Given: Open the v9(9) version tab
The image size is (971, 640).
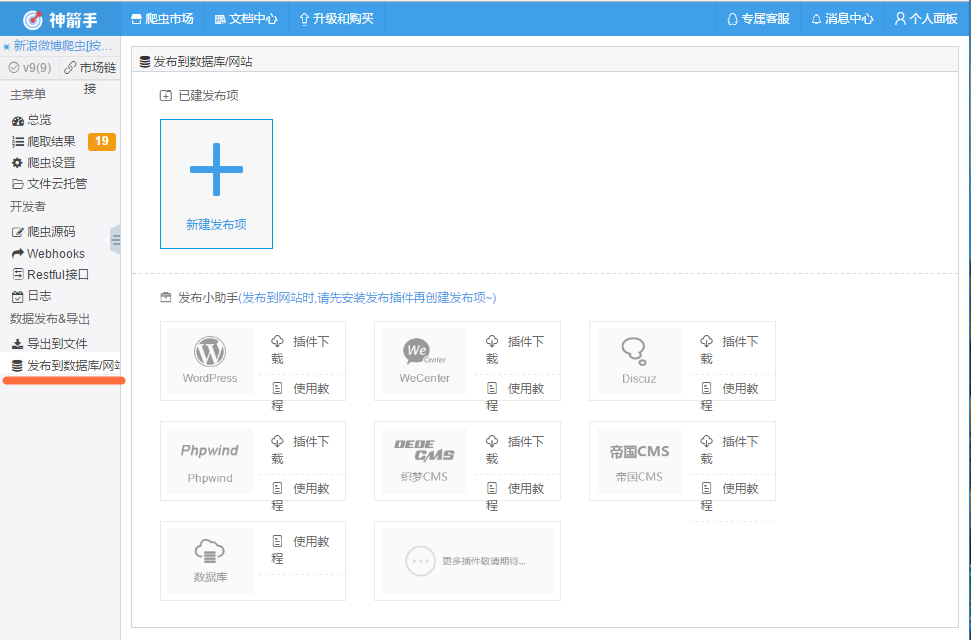Looking at the screenshot, I should (x=30, y=67).
